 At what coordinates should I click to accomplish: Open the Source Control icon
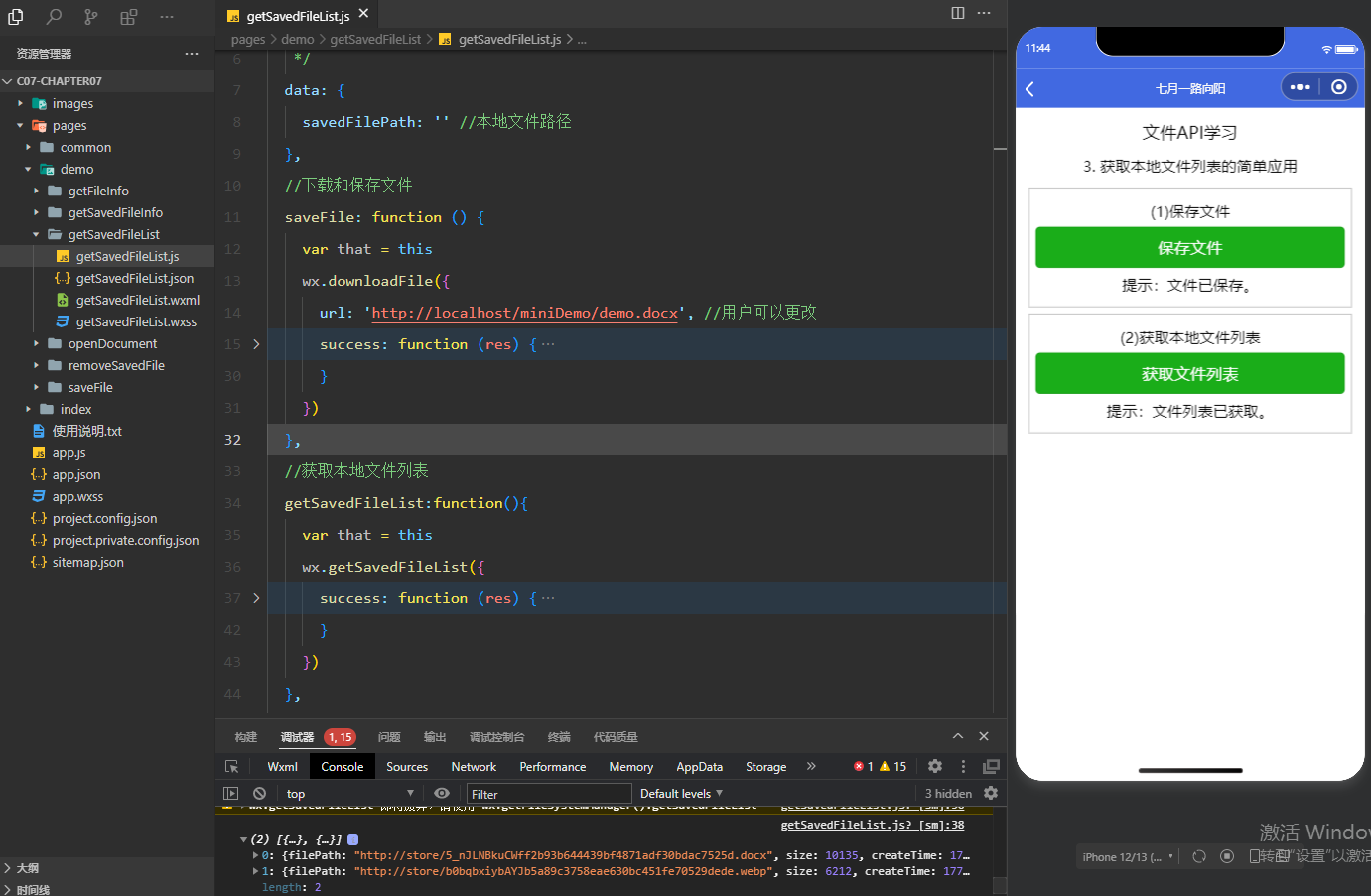pyautogui.click(x=91, y=16)
